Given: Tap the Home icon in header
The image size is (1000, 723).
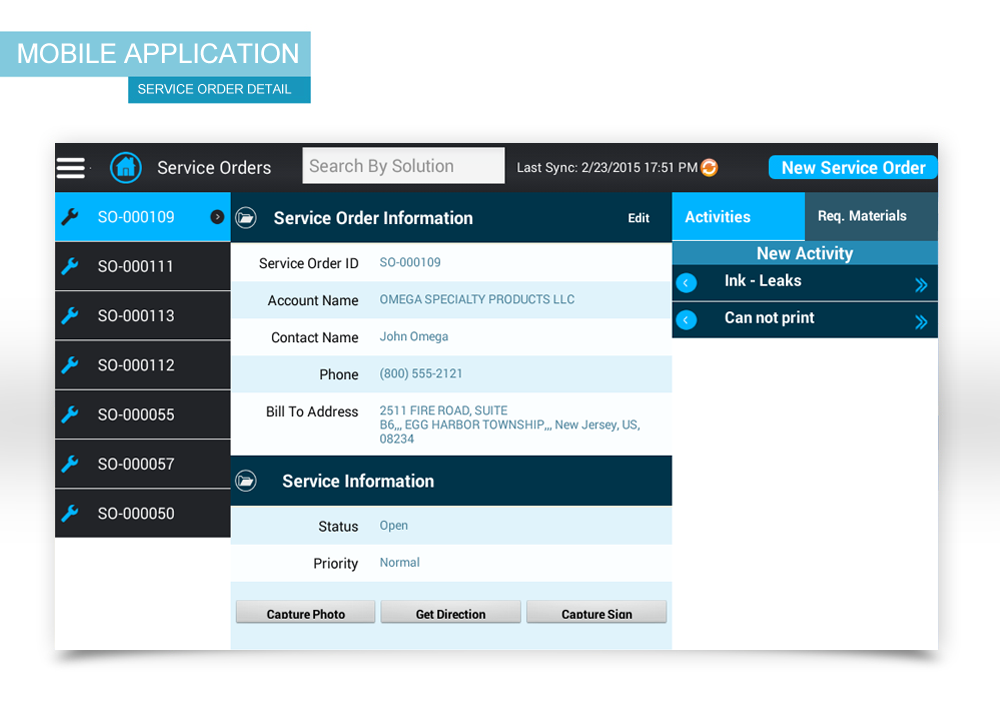Looking at the screenshot, I should pos(126,167).
